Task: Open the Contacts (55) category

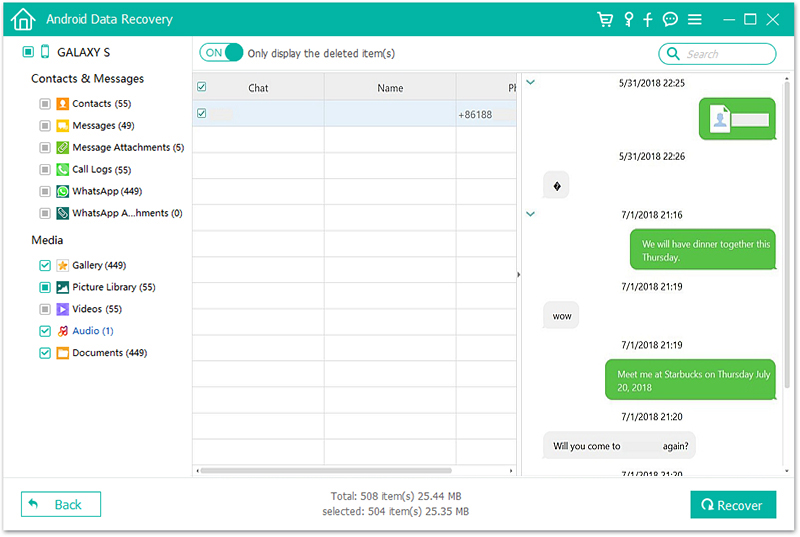Action: point(102,104)
